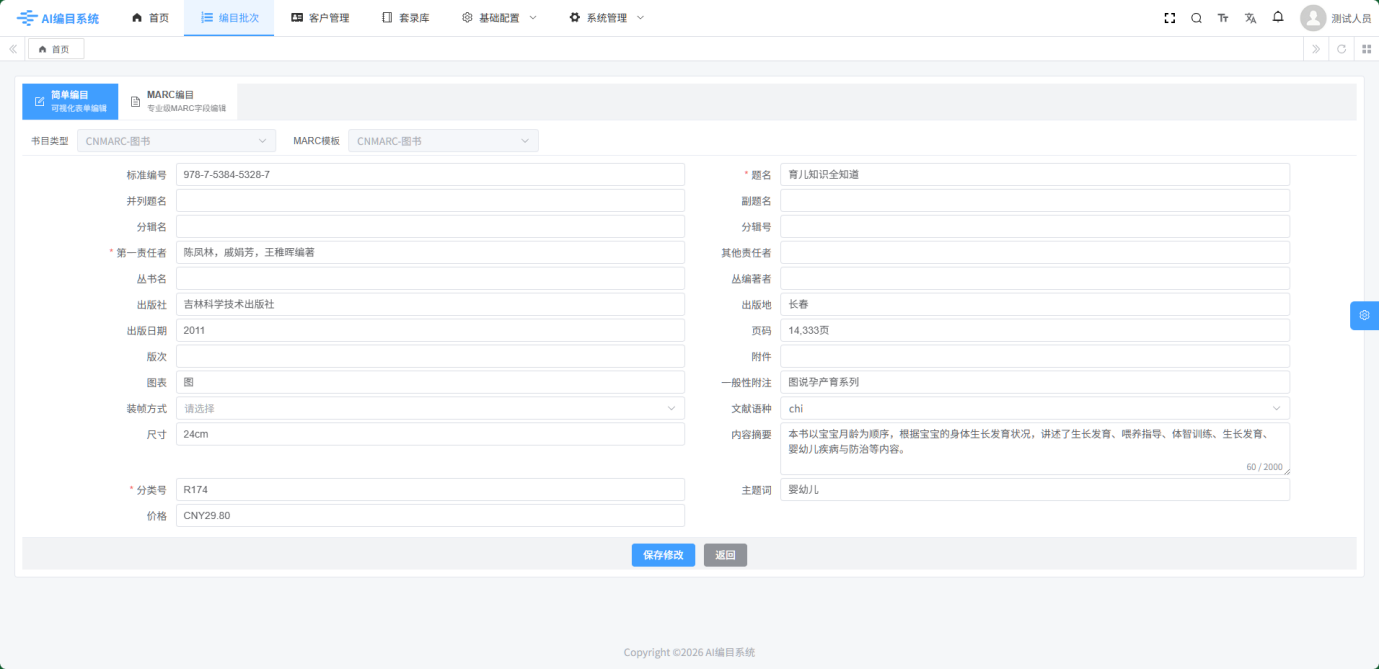
Task: Edit the 一般性附注 field
Action: pos(1035,382)
